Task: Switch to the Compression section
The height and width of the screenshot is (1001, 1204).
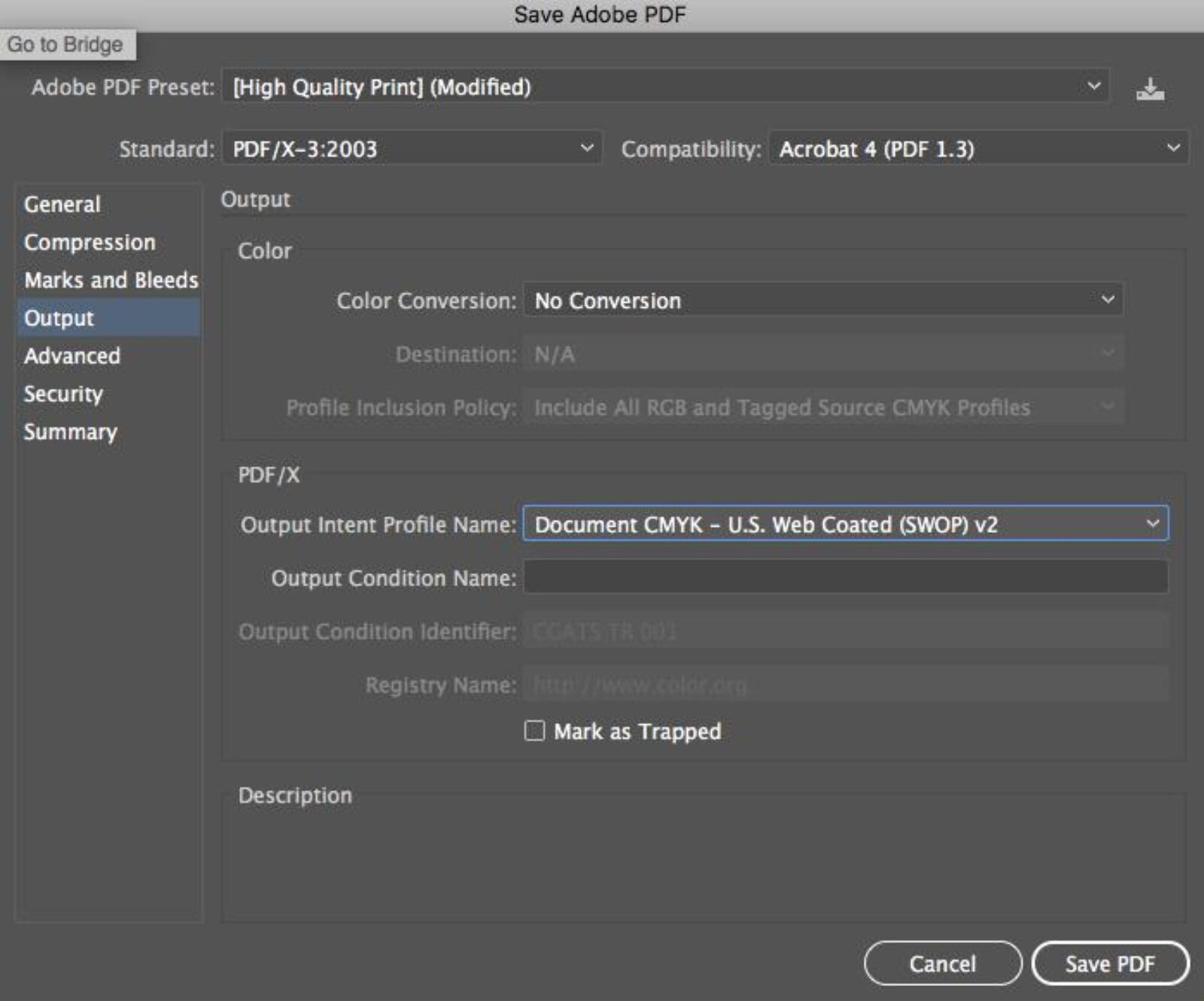Action: pyautogui.click(x=108, y=242)
